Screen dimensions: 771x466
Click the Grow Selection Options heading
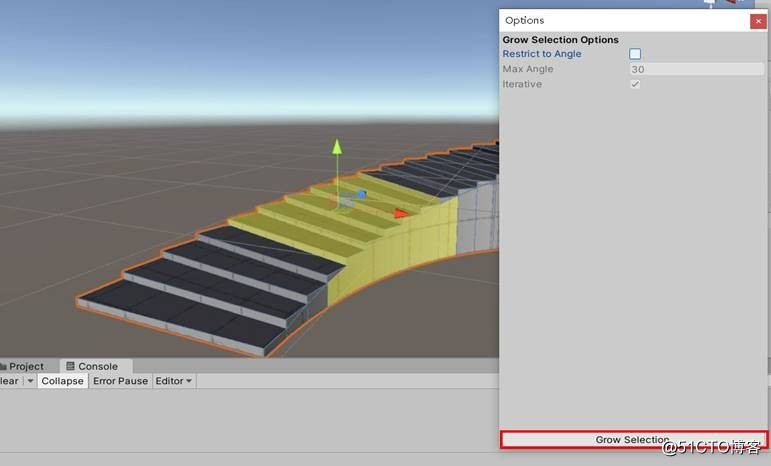[x=561, y=40]
